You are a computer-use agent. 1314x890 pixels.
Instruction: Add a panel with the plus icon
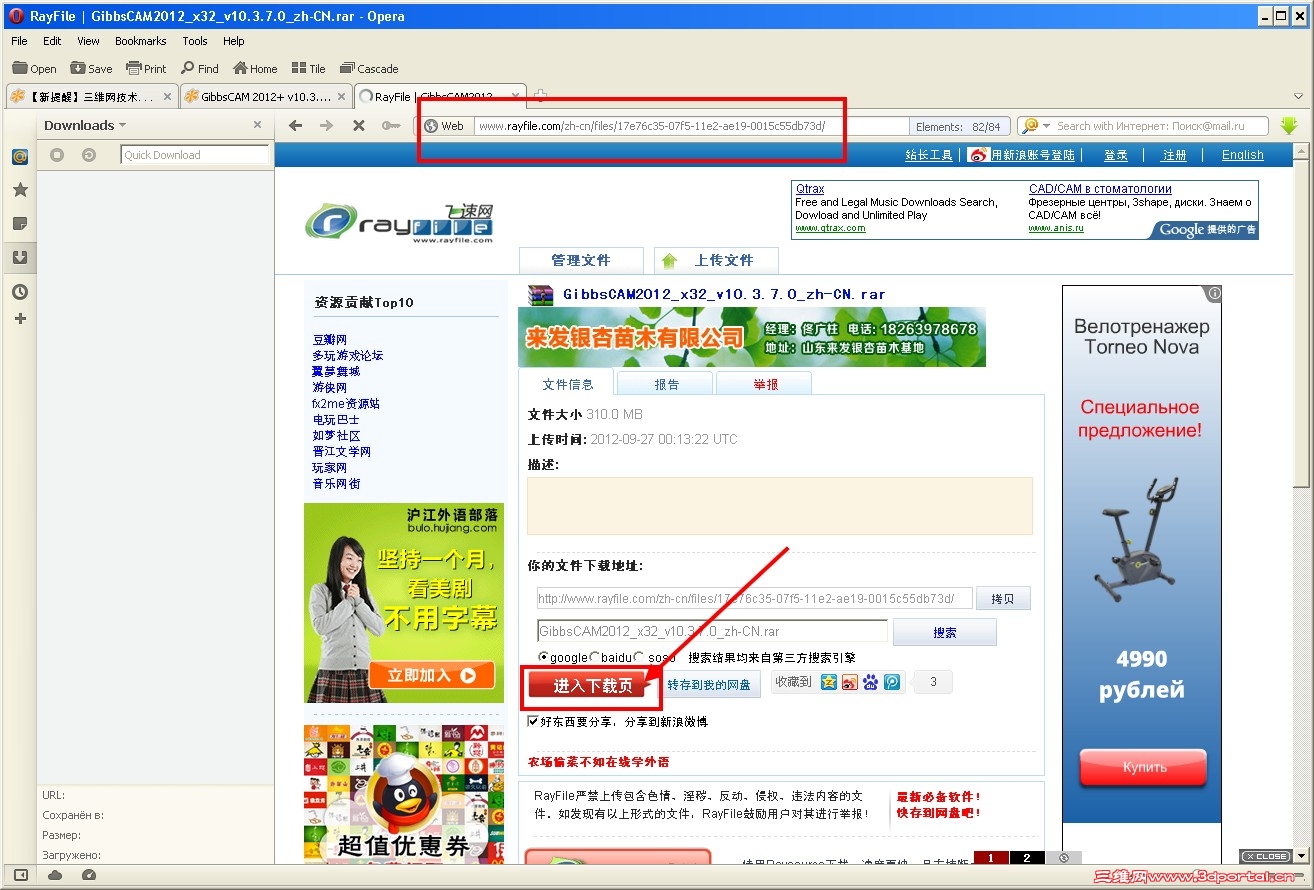[x=19, y=319]
